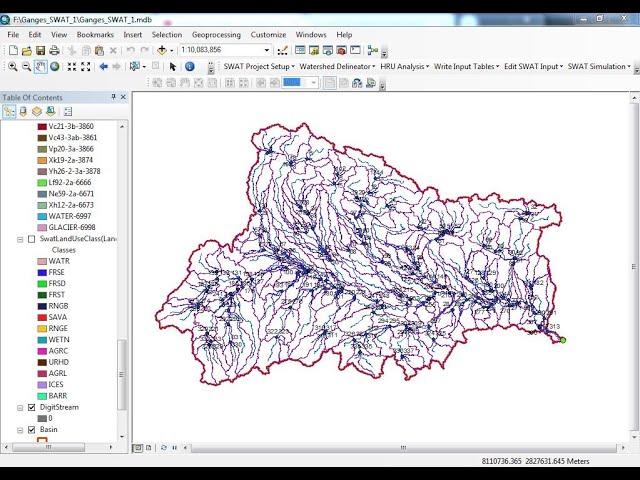Click the green outlet point on map
The width and height of the screenshot is (640, 480).
[563, 340]
